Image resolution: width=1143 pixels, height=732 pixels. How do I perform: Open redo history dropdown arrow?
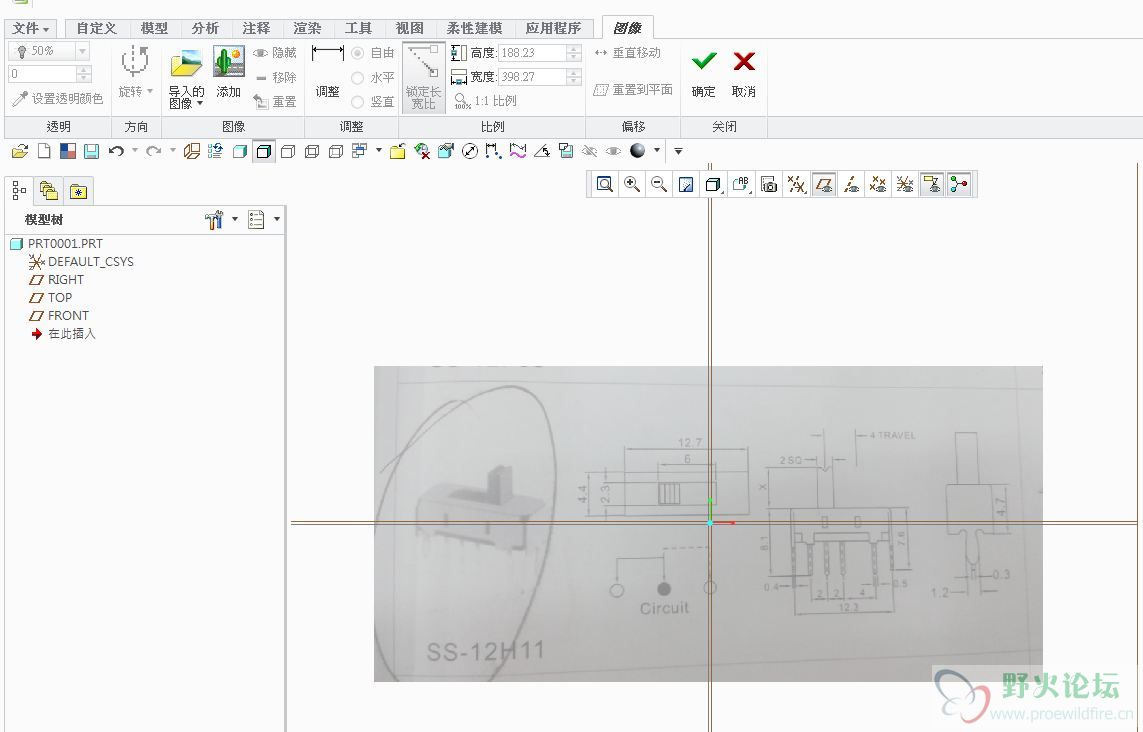coord(173,151)
